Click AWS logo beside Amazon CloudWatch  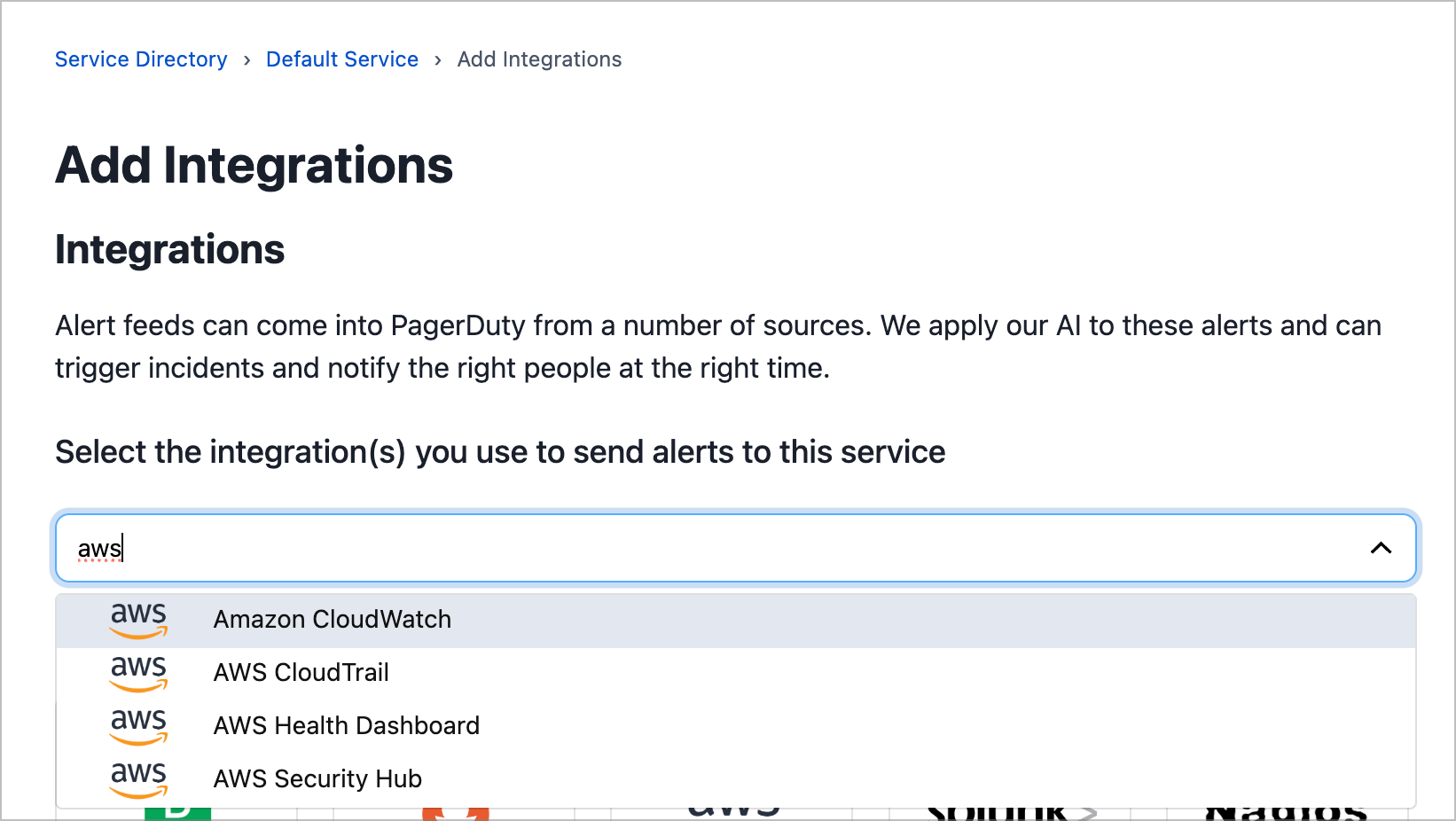(x=138, y=619)
